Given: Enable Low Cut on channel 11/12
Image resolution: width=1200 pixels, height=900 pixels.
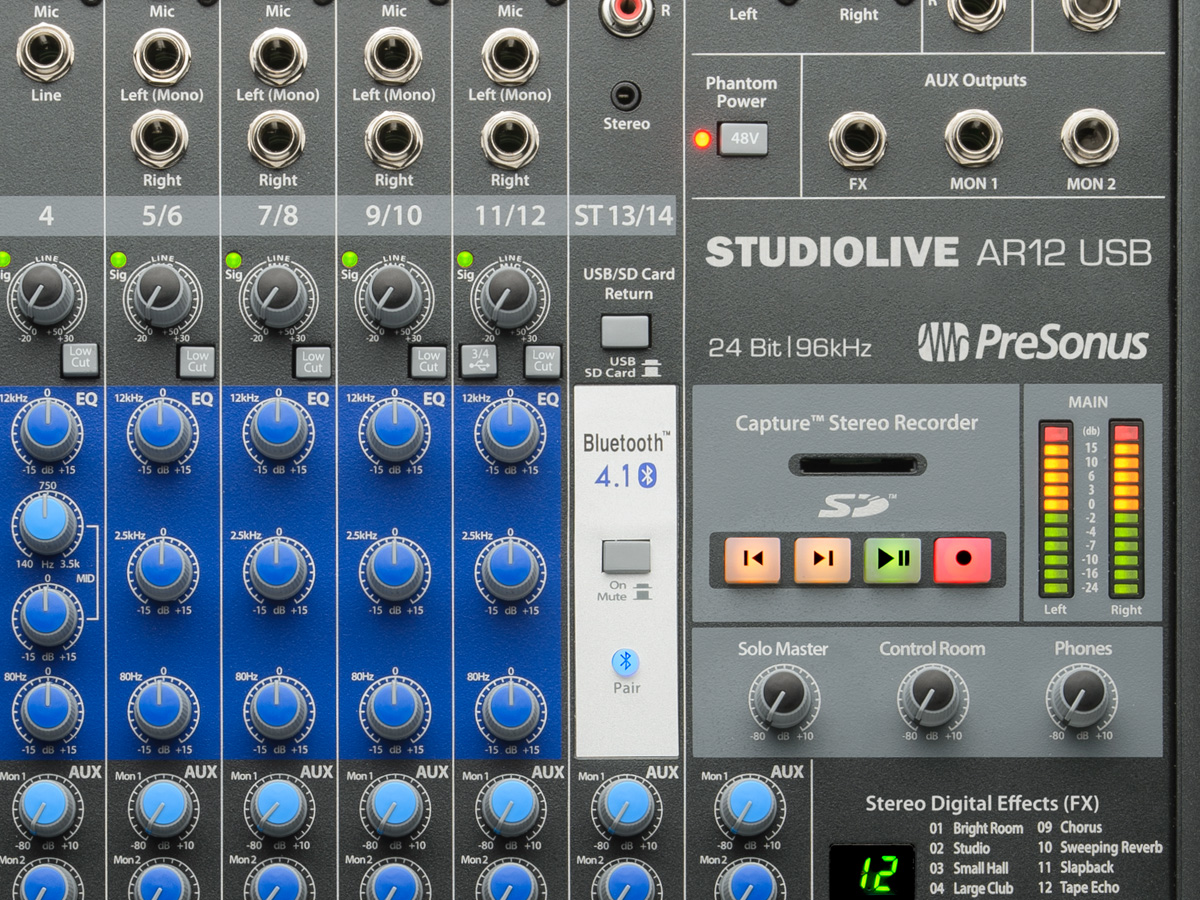Looking at the screenshot, I should (543, 360).
